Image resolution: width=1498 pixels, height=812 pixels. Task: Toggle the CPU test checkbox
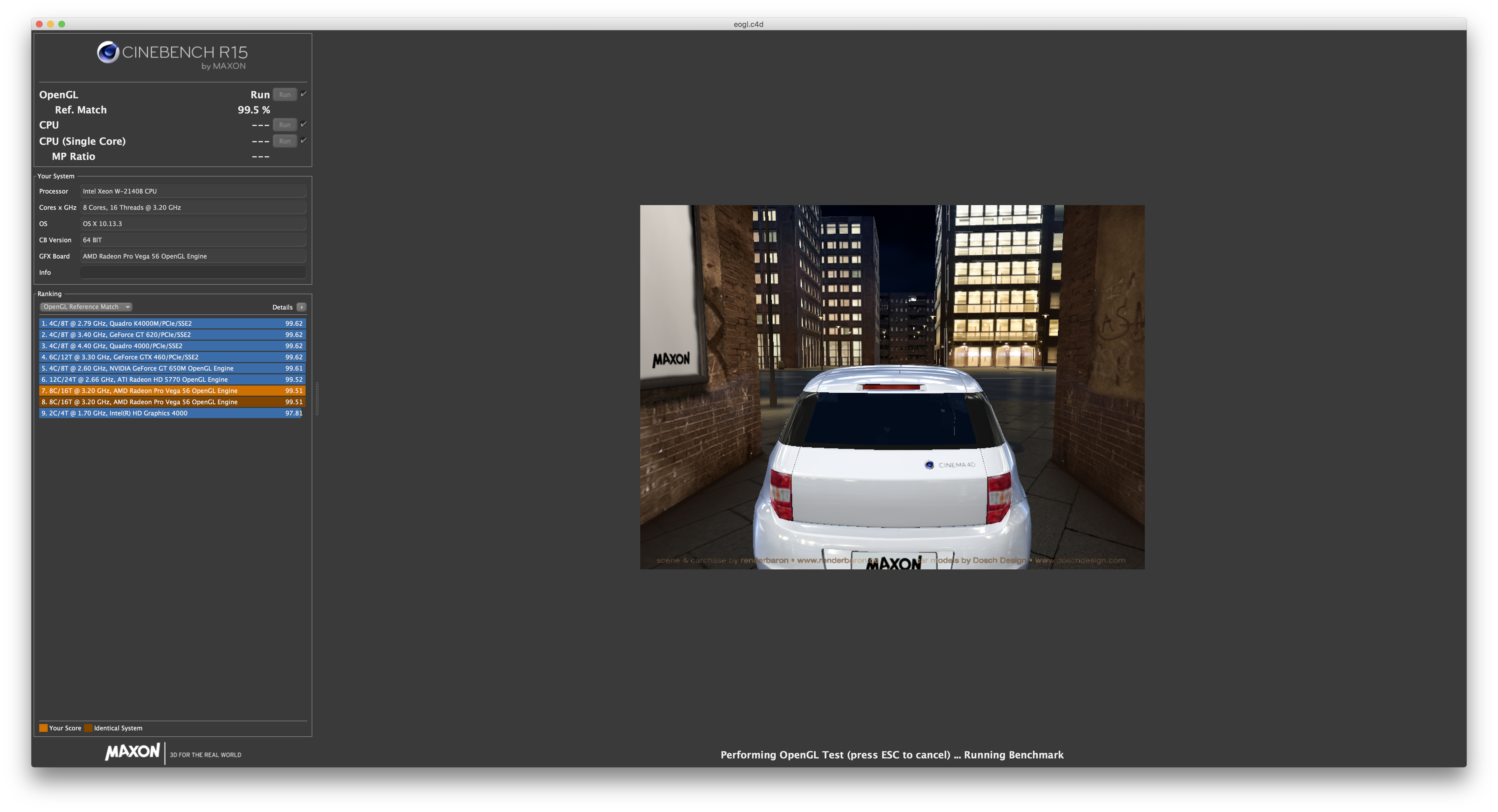304,124
